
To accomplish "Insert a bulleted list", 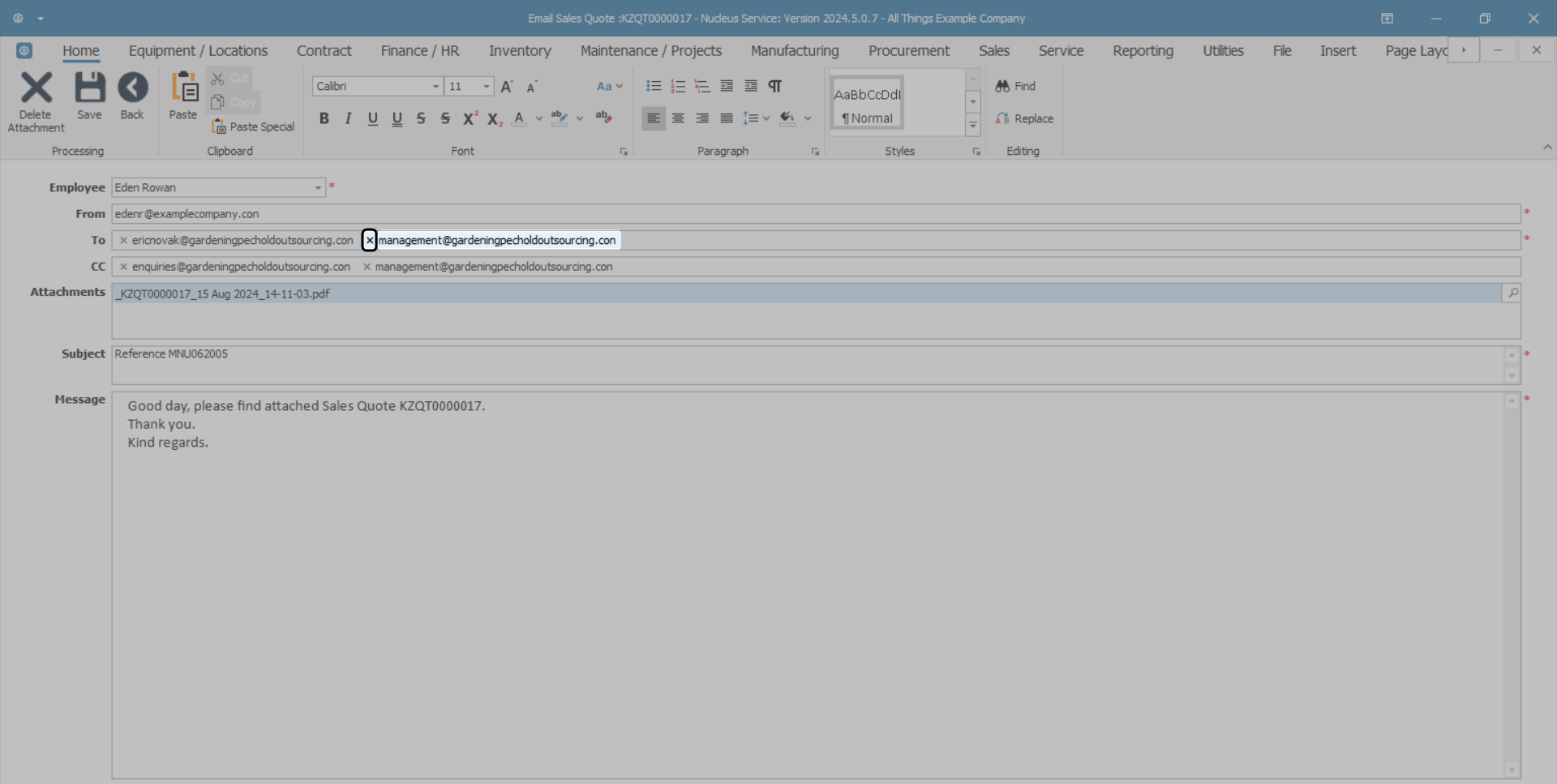I will pyautogui.click(x=654, y=86).
